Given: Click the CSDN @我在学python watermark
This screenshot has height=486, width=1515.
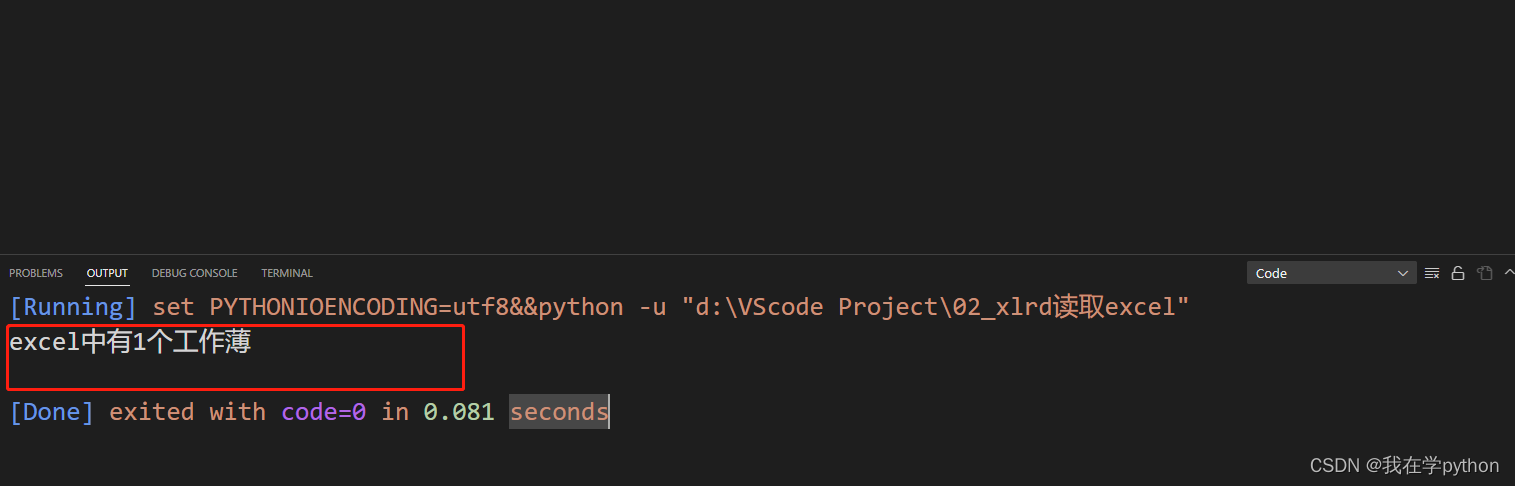Looking at the screenshot, I should 1404,466.
